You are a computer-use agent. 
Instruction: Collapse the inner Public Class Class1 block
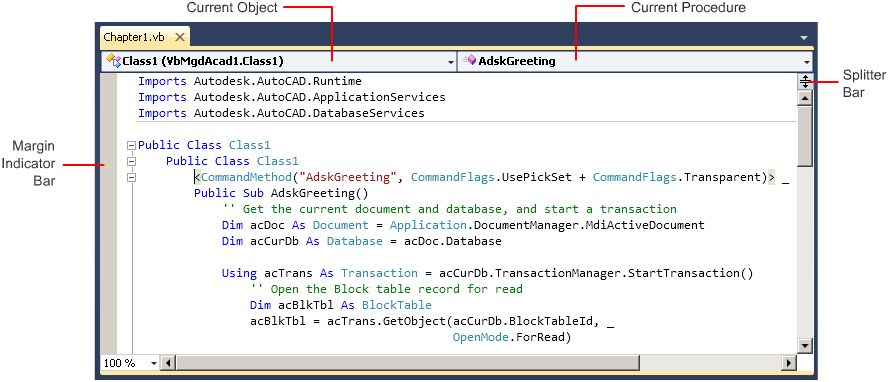(x=132, y=161)
